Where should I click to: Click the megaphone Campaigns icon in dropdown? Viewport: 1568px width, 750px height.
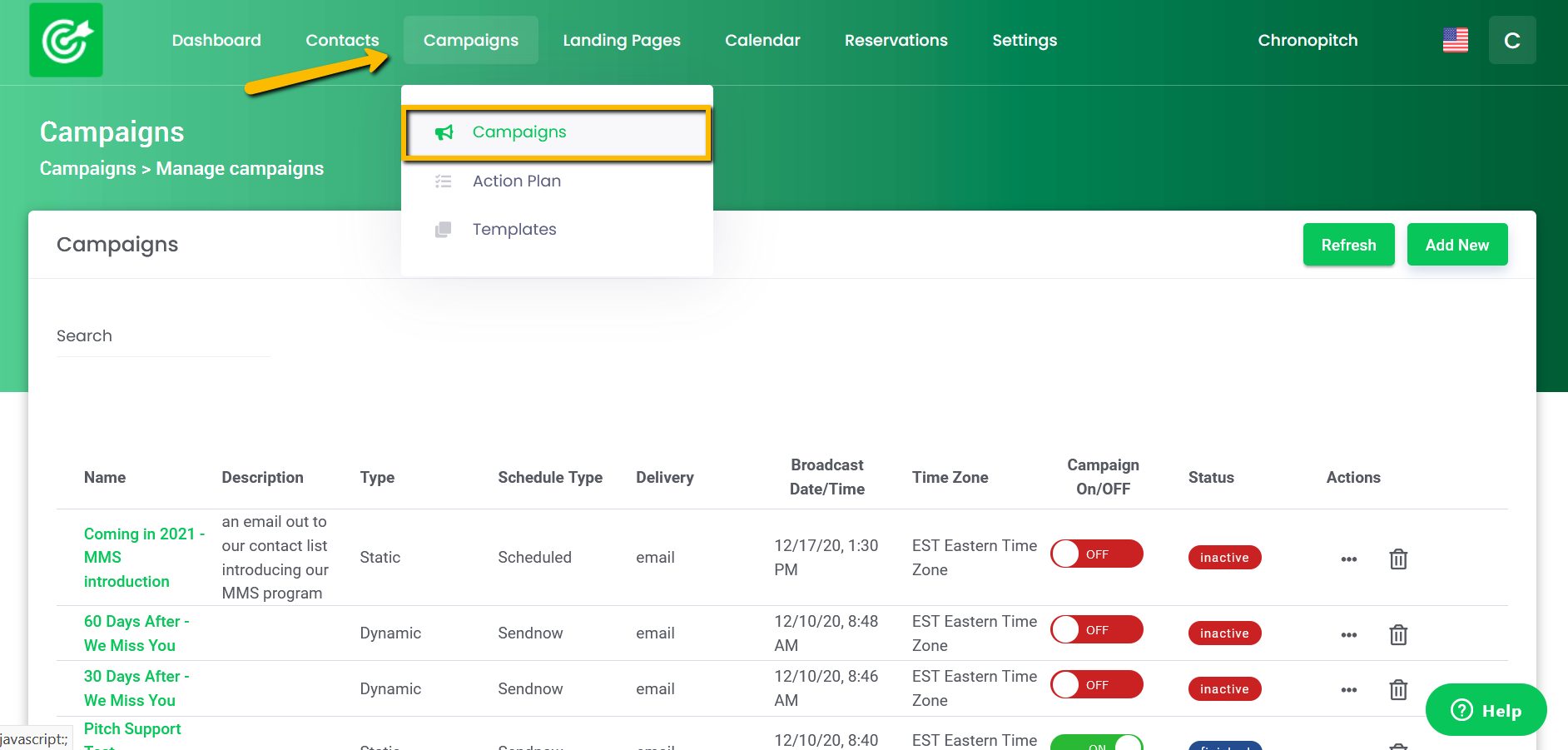444,132
